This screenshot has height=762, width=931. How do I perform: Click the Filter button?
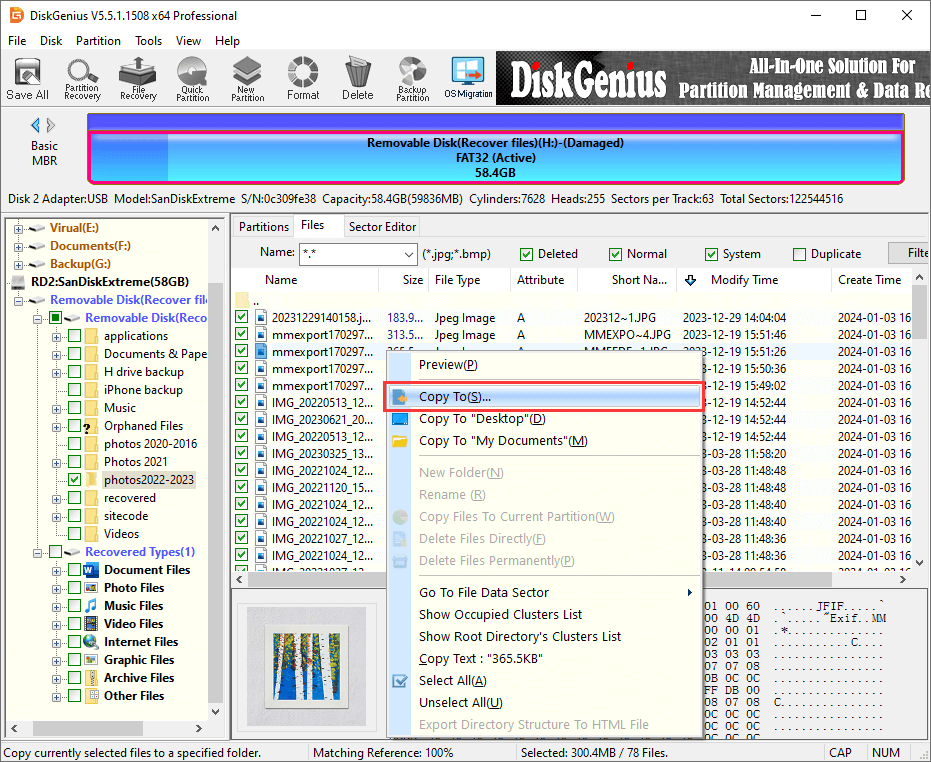(910, 253)
